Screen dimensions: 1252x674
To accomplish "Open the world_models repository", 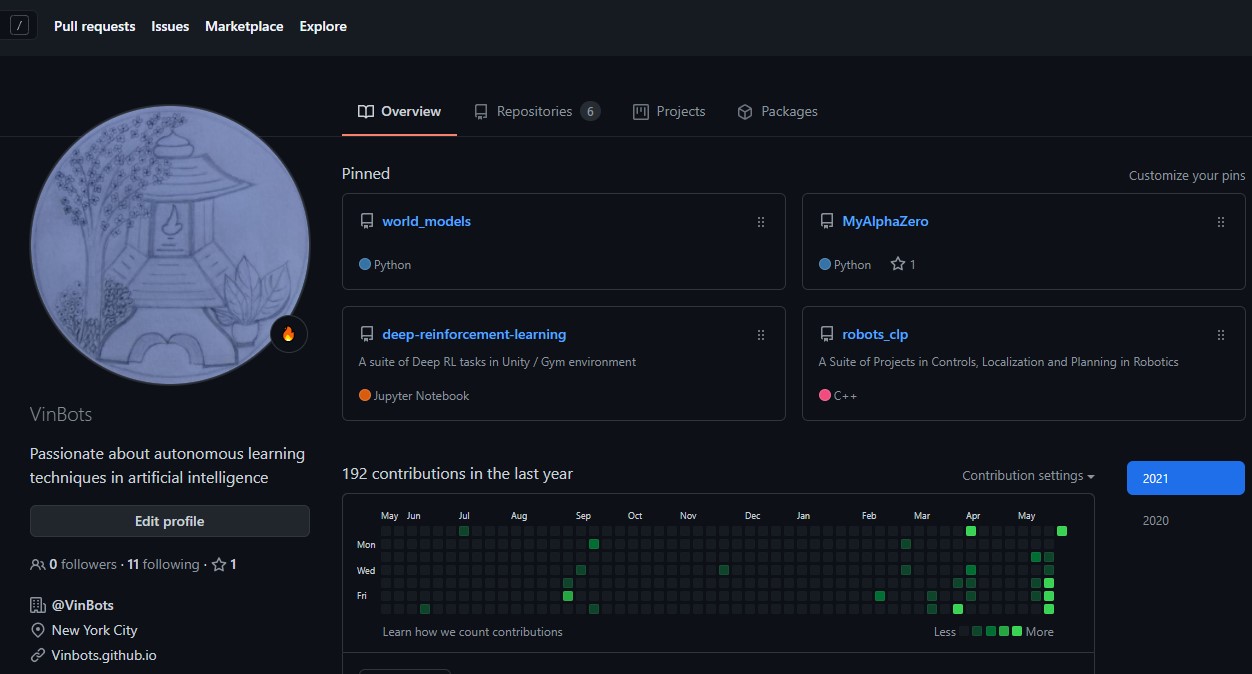I will [426, 222].
